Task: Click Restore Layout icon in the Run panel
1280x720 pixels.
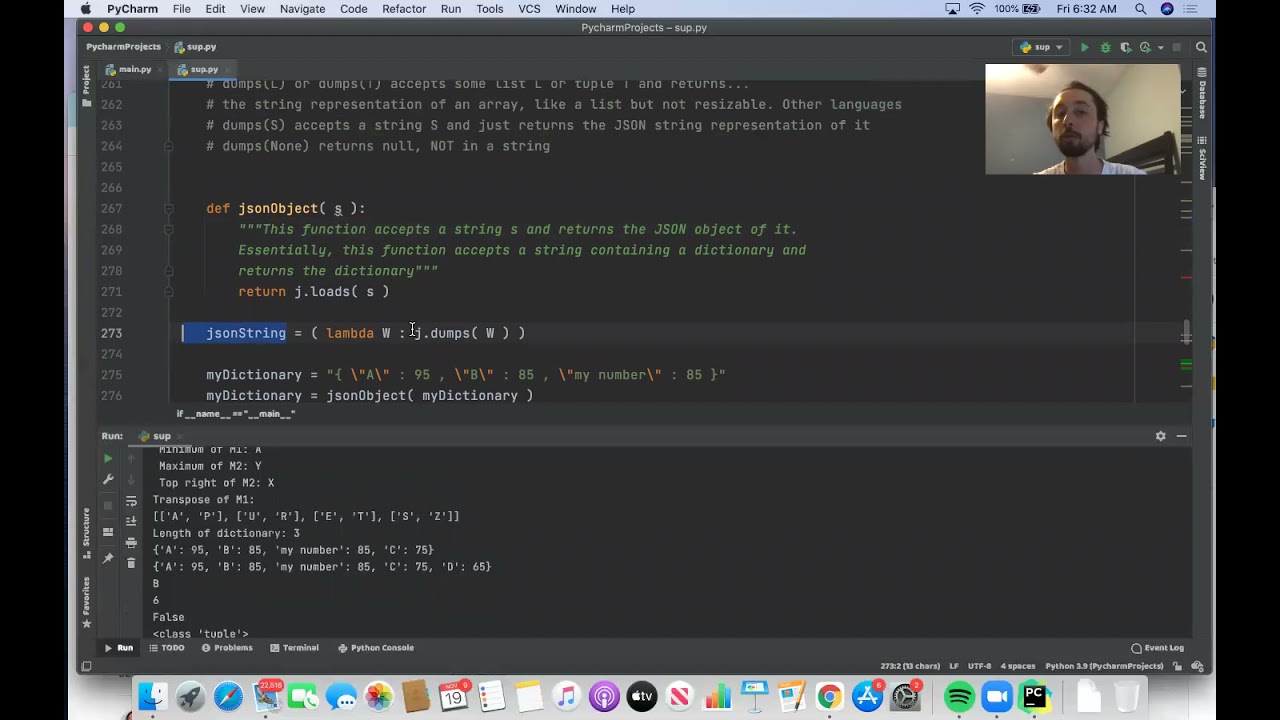Action: pyautogui.click(x=108, y=532)
